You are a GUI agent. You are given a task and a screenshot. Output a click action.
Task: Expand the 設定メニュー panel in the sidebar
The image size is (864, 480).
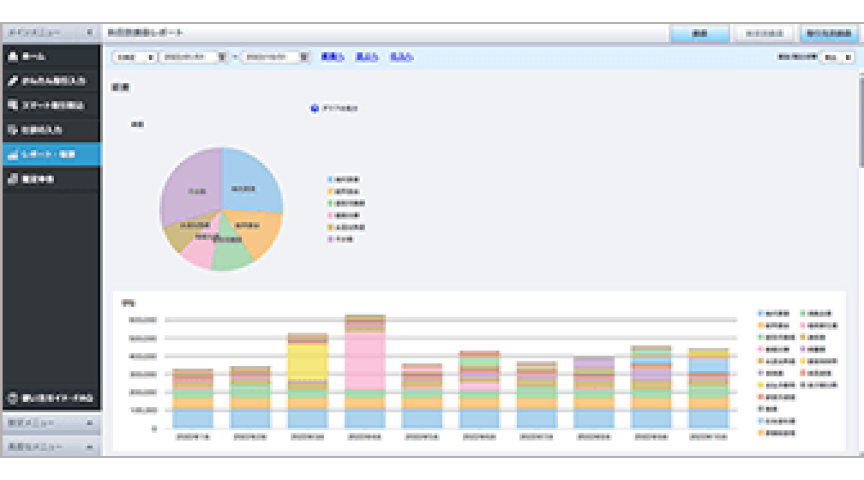50,424
